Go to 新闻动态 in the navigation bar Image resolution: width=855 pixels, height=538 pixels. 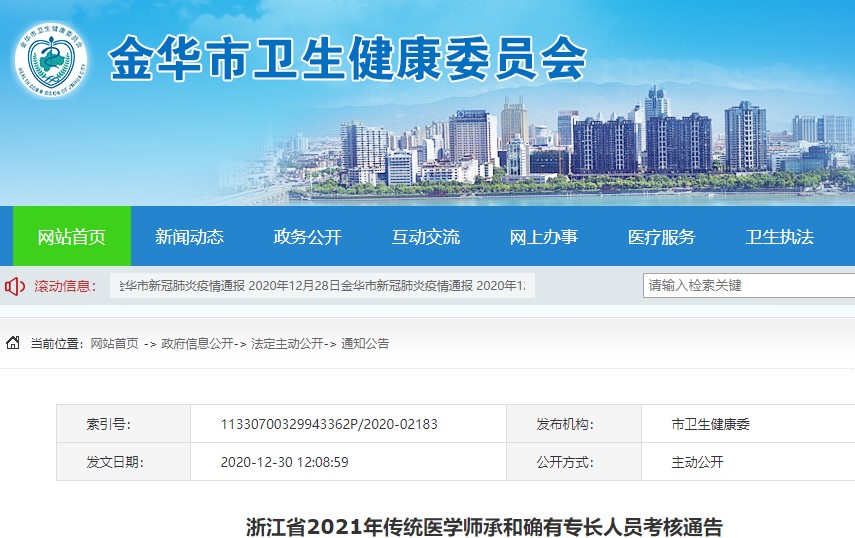coord(189,237)
